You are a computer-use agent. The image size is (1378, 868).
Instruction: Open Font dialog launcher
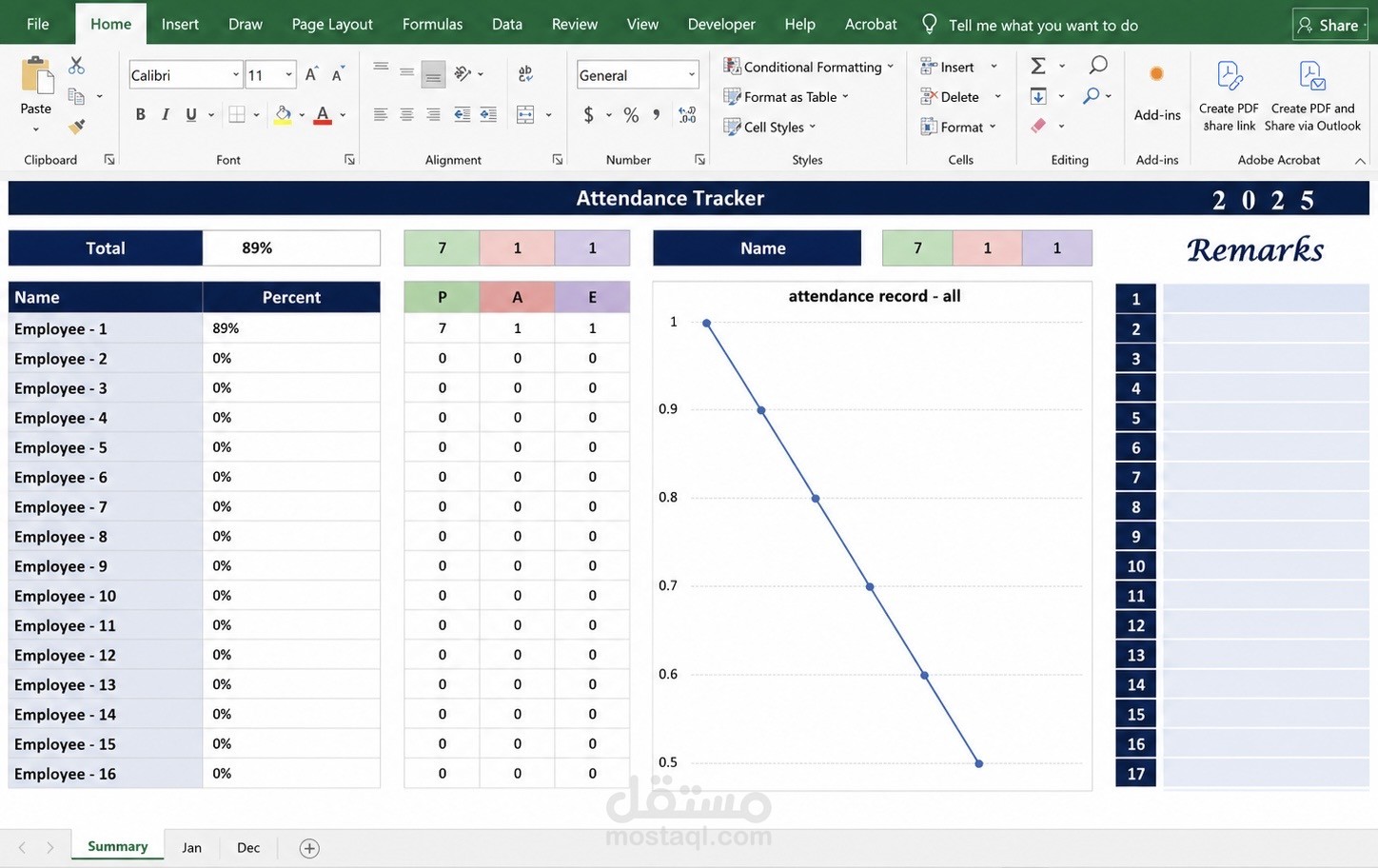tap(350, 160)
